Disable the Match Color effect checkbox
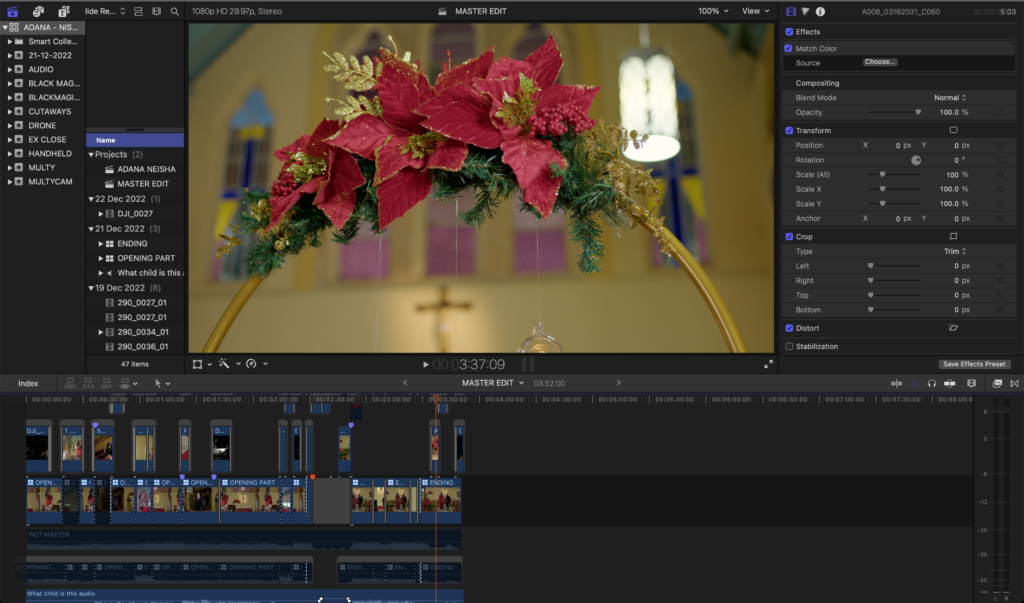The width and height of the screenshot is (1024, 603). pos(789,48)
